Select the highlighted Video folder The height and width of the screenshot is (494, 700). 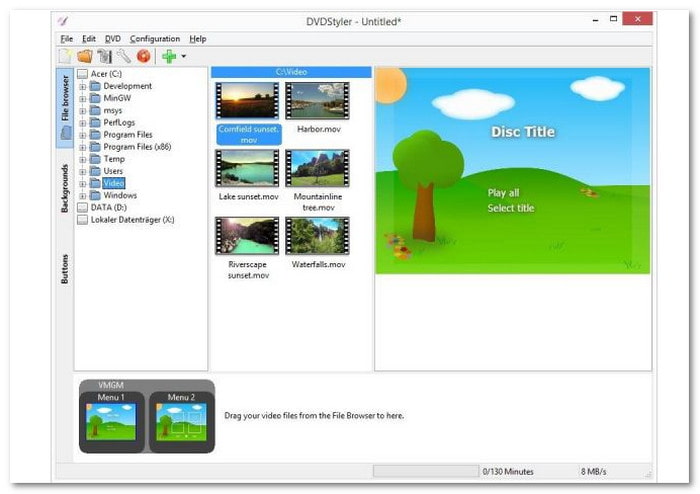tap(114, 183)
